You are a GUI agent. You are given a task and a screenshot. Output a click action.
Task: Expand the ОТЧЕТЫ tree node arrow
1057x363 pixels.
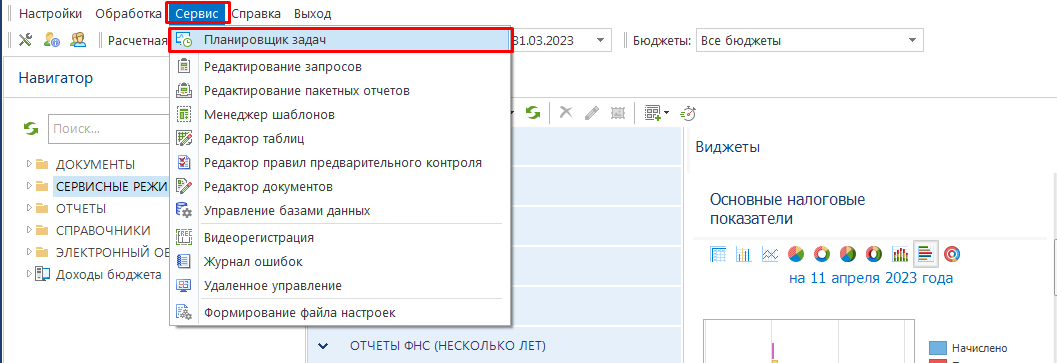[x=29, y=208]
